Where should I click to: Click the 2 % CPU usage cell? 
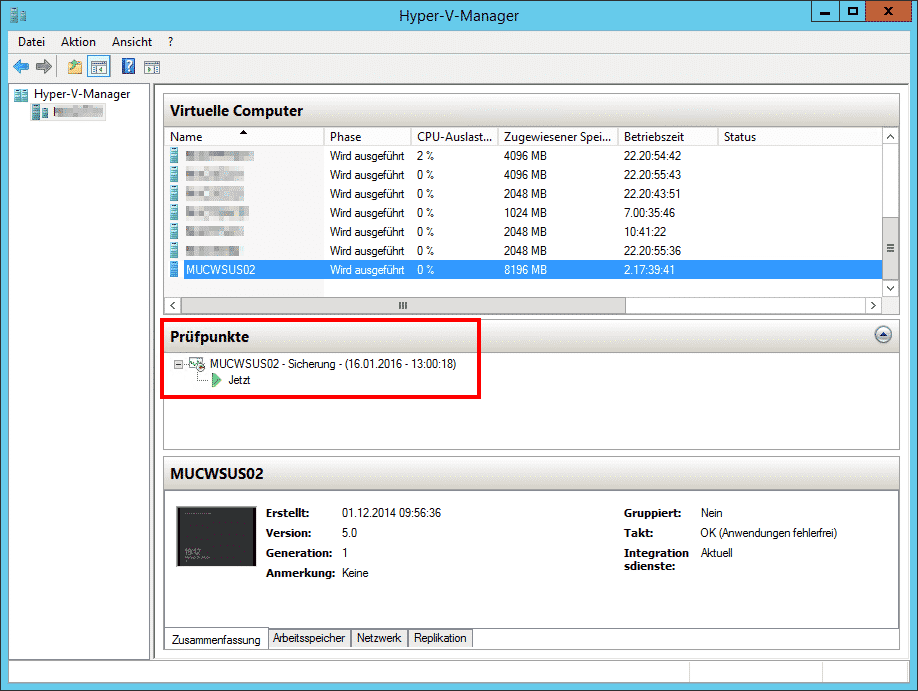425,156
